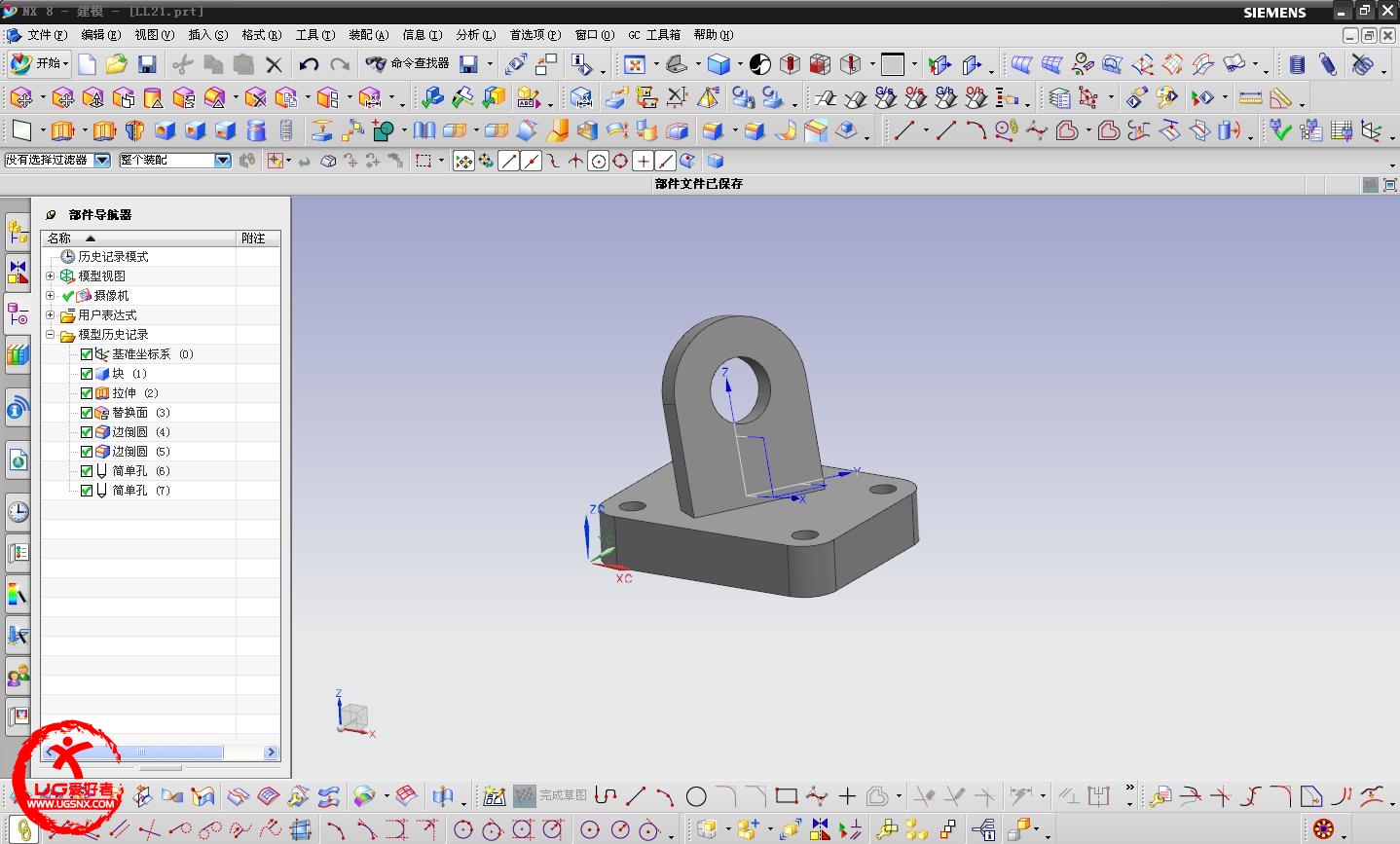Select the shaded with edges cube icon
This screenshot has width=1400, height=844.
[718, 64]
